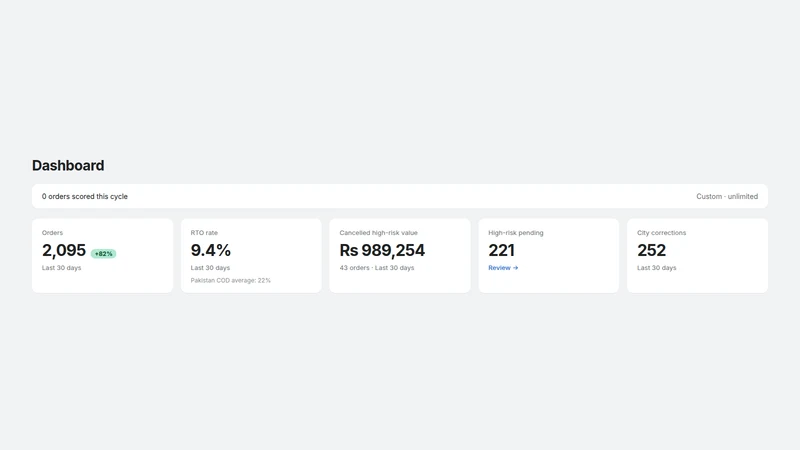
Task: Click 'Last 30 days' under the 9.4% value
Action: [x=210, y=268]
